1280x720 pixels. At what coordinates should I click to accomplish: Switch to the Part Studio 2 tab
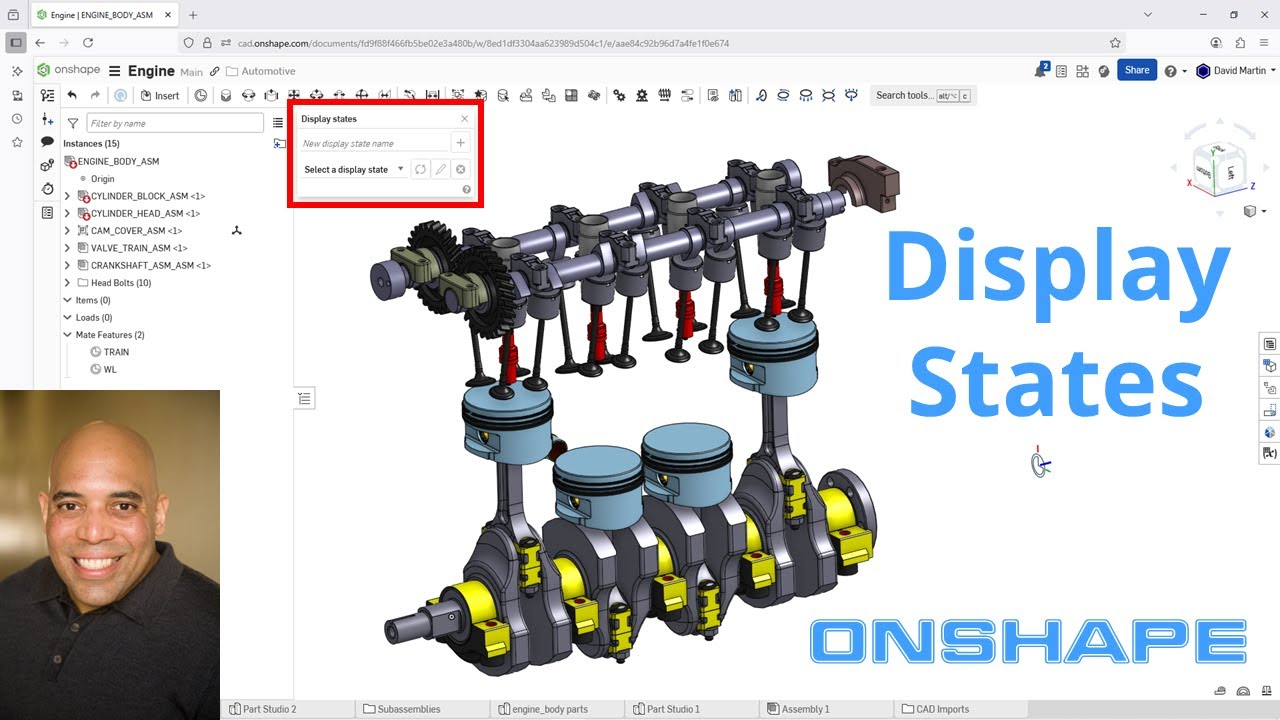point(264,709)
